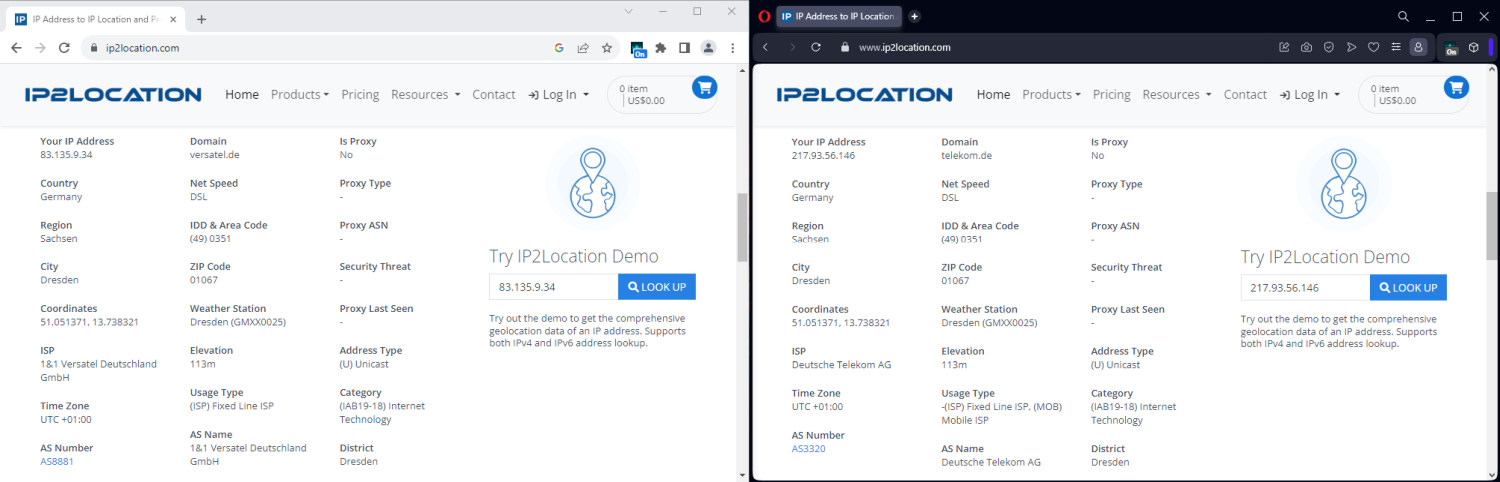Click the Chrome extension icon with On badge
The width and height of the screenshot is (1500, 482).
(638, 48)
